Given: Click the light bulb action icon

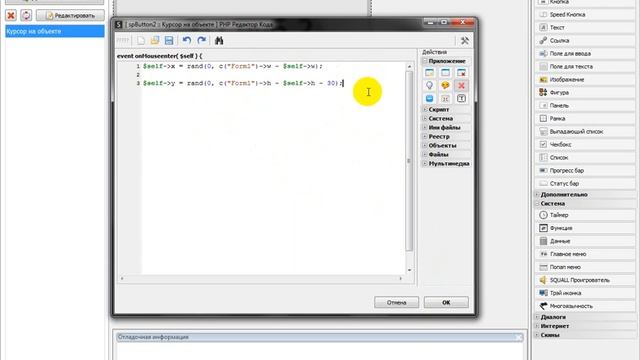Looking at the screenshot, I should (429, 86).
